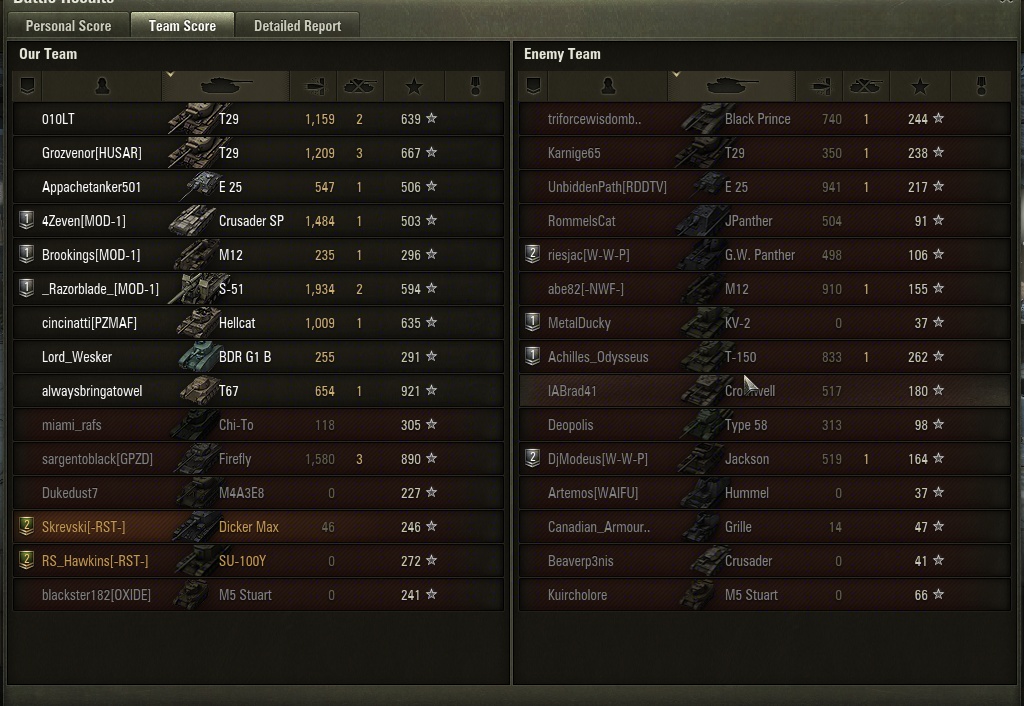Sort Our Team by kills icon
The image size is (1024, 706).
359,87
